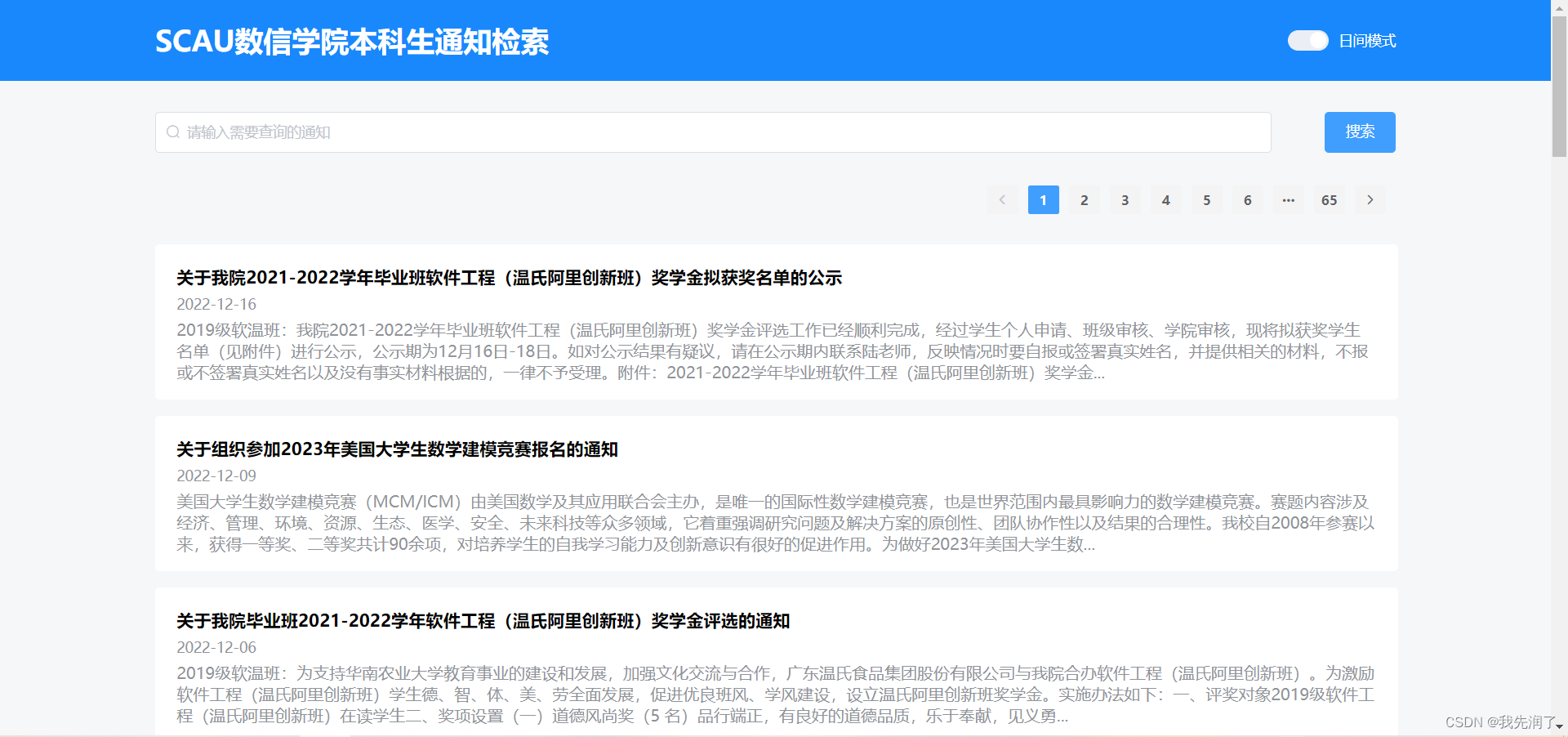The height and width of the screenshot is (737, 1568).
Task: Click the date 2022-12-16
Action: 216,304
